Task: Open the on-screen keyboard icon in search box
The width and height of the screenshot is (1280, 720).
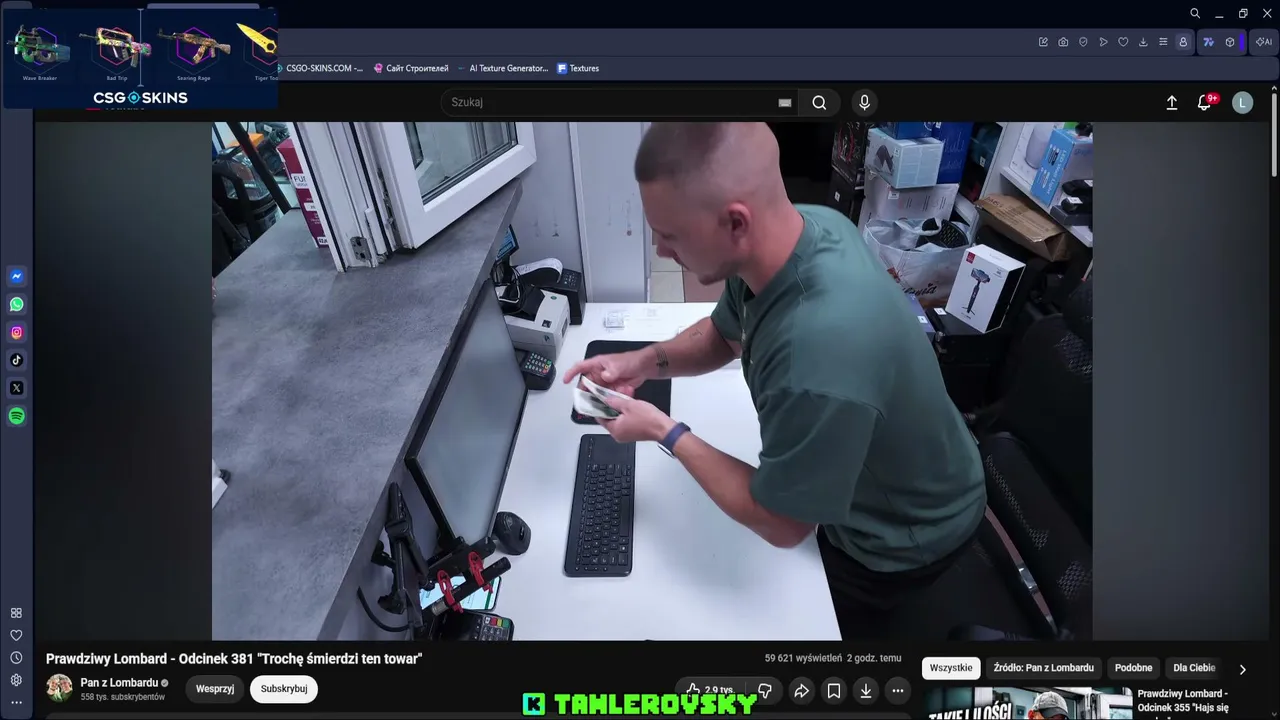Action: [x=785, y=102]
